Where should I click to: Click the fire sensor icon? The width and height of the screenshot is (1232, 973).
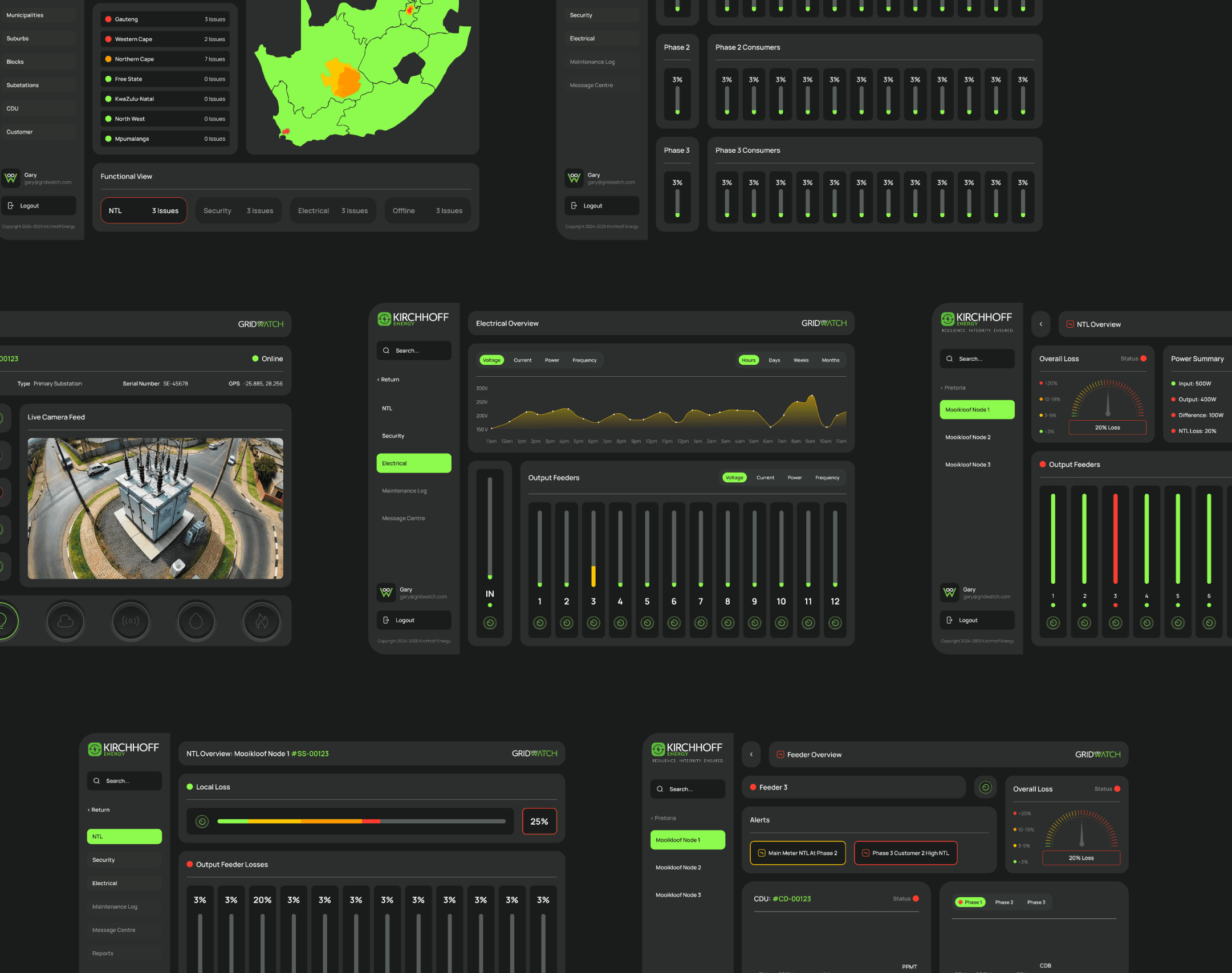pos(262,621)
